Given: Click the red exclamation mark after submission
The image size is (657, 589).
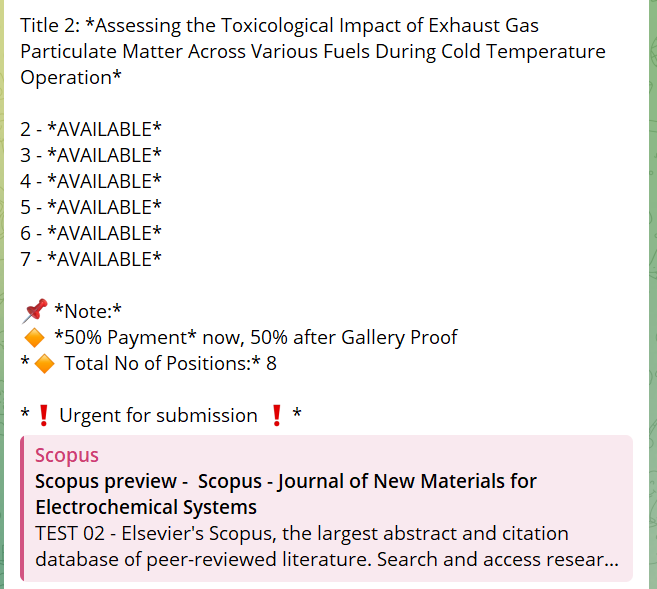Looking at the screenshot, I should [277, 416].
